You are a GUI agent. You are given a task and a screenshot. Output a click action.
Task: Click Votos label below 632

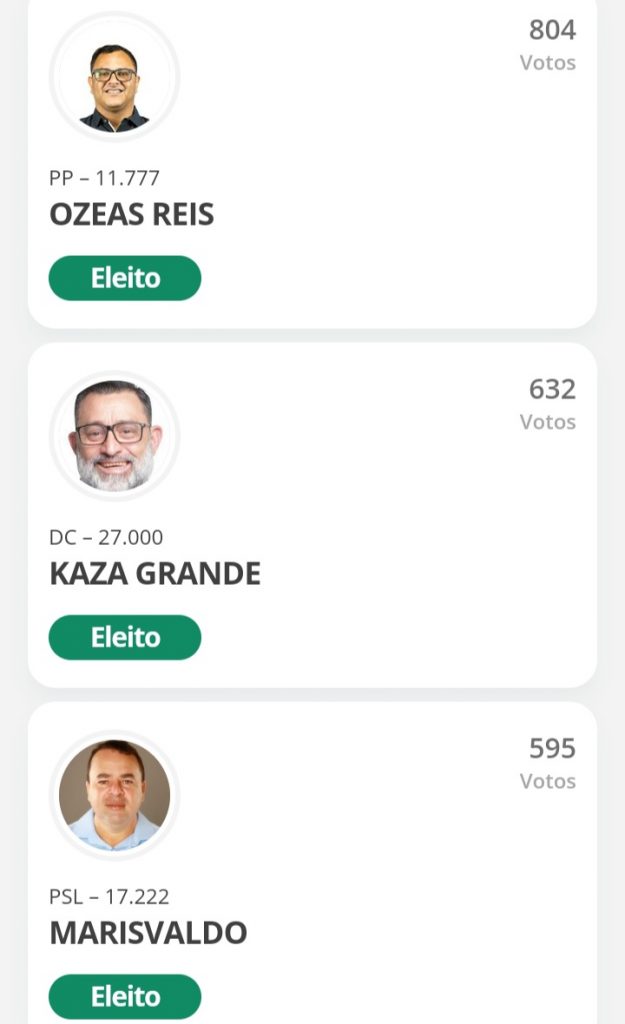coord(547,422)
